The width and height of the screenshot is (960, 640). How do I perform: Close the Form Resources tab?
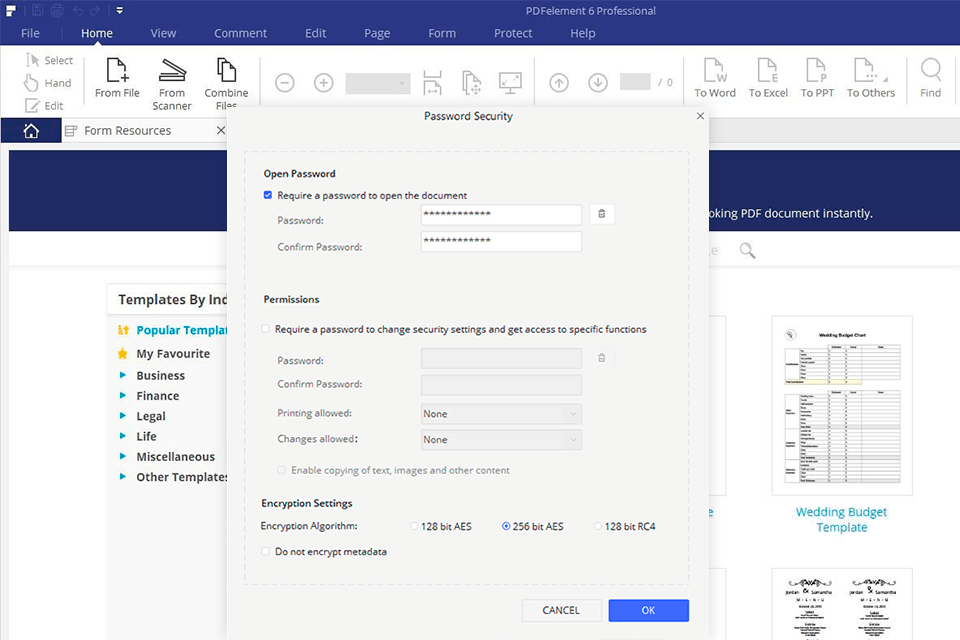point(220,130)
